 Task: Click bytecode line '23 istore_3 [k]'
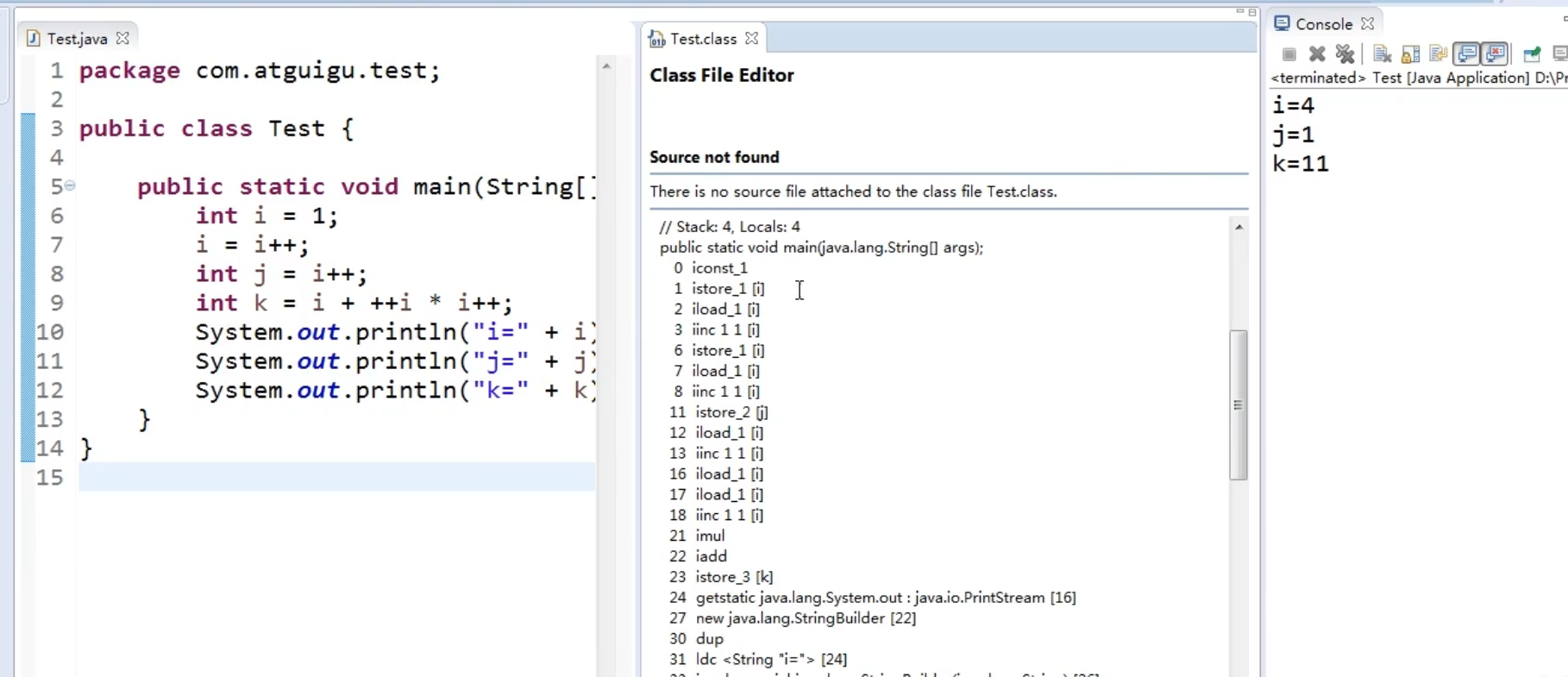[x=721, y=577]
